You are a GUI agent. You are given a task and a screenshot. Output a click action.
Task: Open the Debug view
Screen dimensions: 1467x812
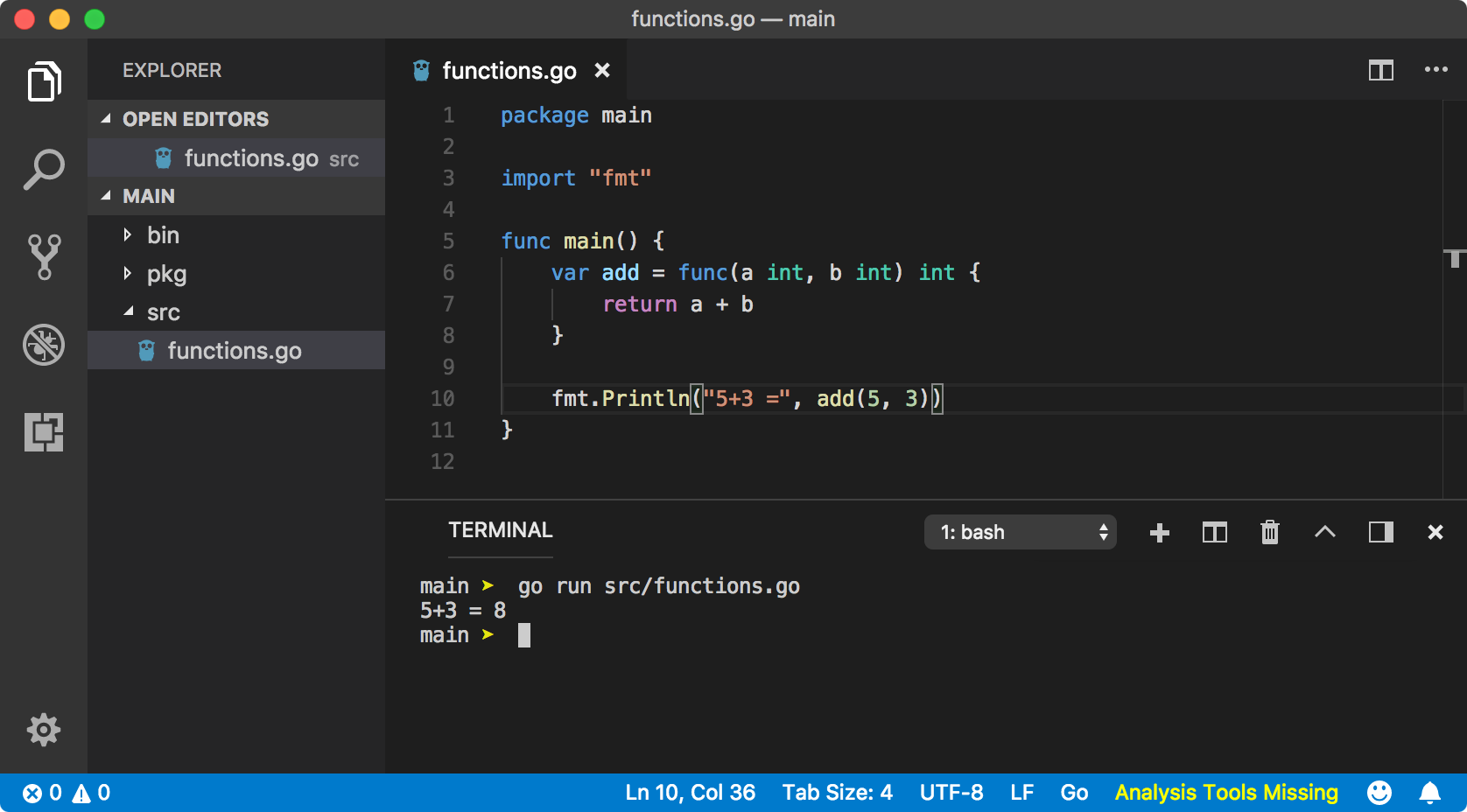coord(44,345)
